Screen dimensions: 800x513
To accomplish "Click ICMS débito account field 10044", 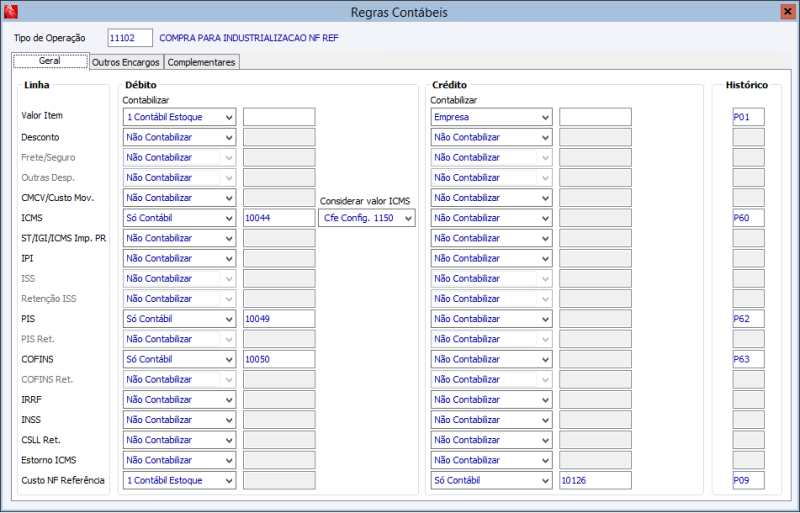I will point(278,218).
